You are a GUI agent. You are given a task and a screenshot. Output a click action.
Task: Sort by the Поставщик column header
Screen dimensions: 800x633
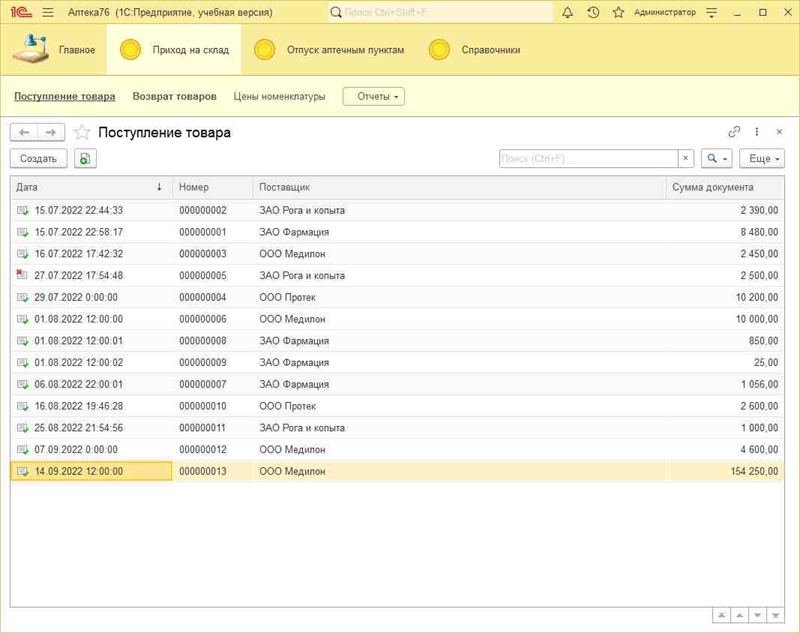coord(459,187)
